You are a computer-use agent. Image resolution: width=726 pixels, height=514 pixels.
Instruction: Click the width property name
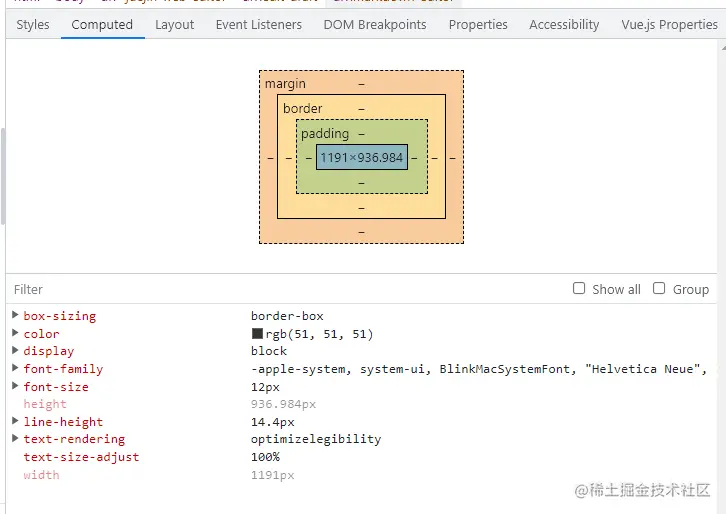click(41, 475)
